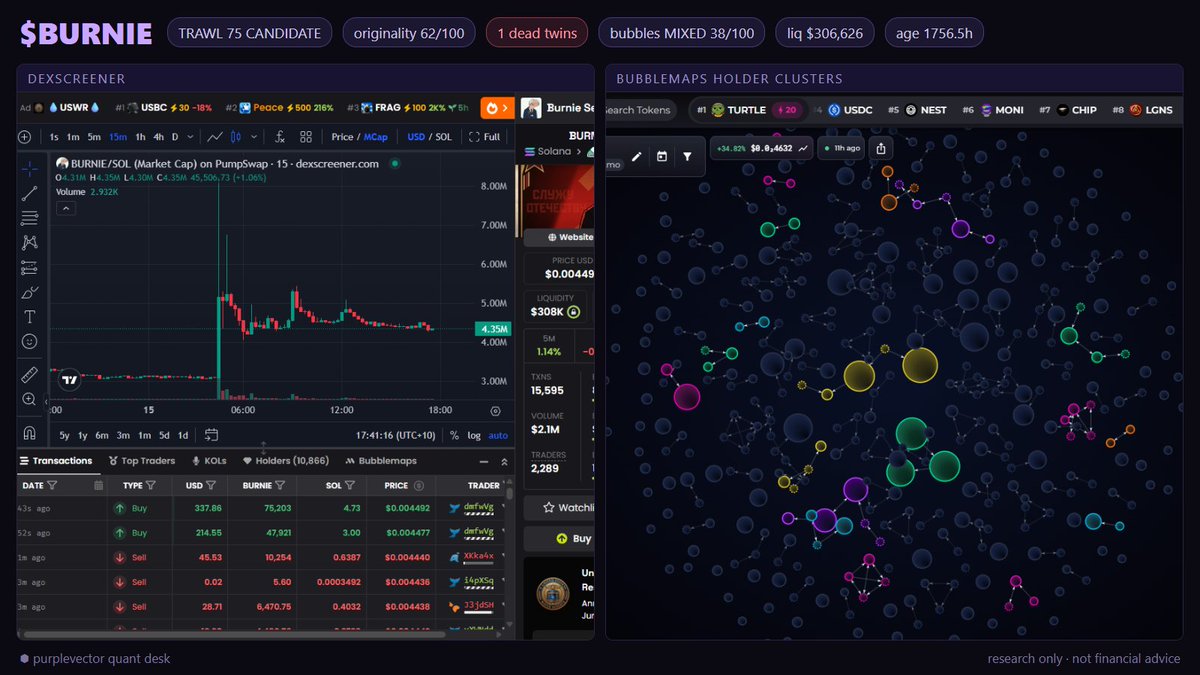Click the TradingView logo on chart
The image size is (1200, 675).
(69, 380)
